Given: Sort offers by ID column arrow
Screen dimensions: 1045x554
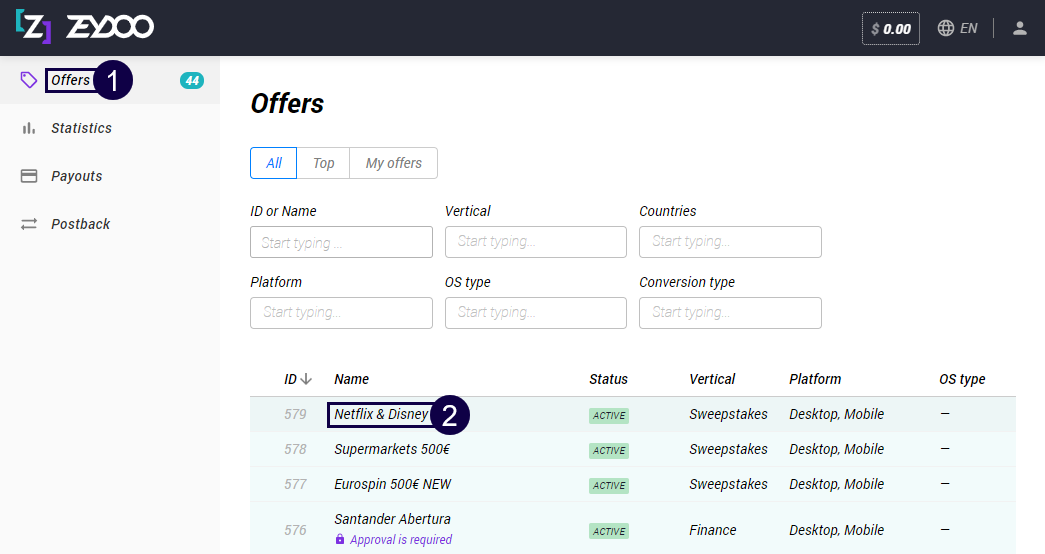Looking at the screenshot, I should [306, 379].
